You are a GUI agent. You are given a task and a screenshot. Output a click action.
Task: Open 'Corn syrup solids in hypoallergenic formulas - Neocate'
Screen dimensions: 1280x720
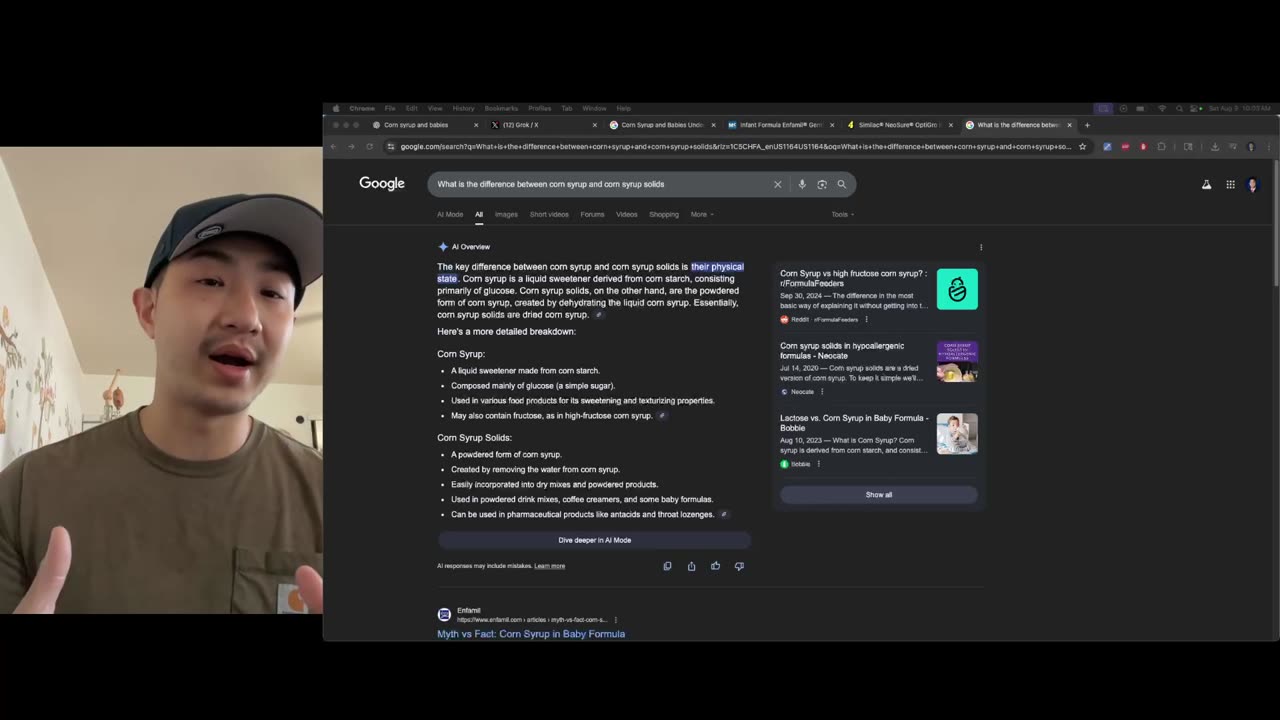click(842, 351)
